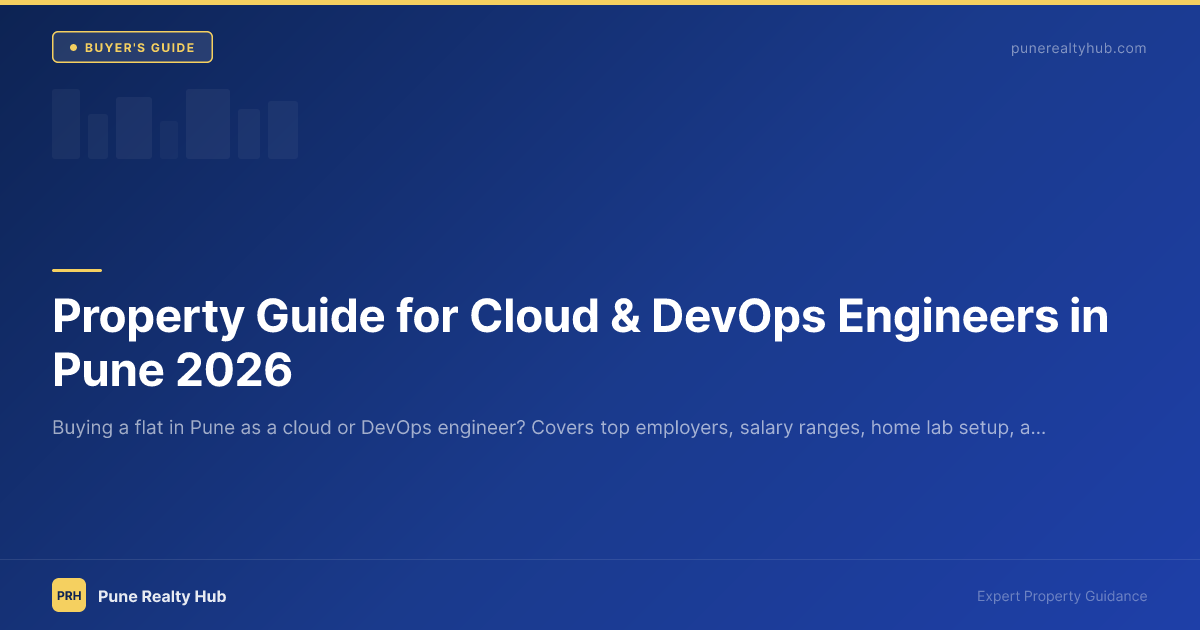
Task: Click the third bar of the bar chart
Action: tap(134, 128)
